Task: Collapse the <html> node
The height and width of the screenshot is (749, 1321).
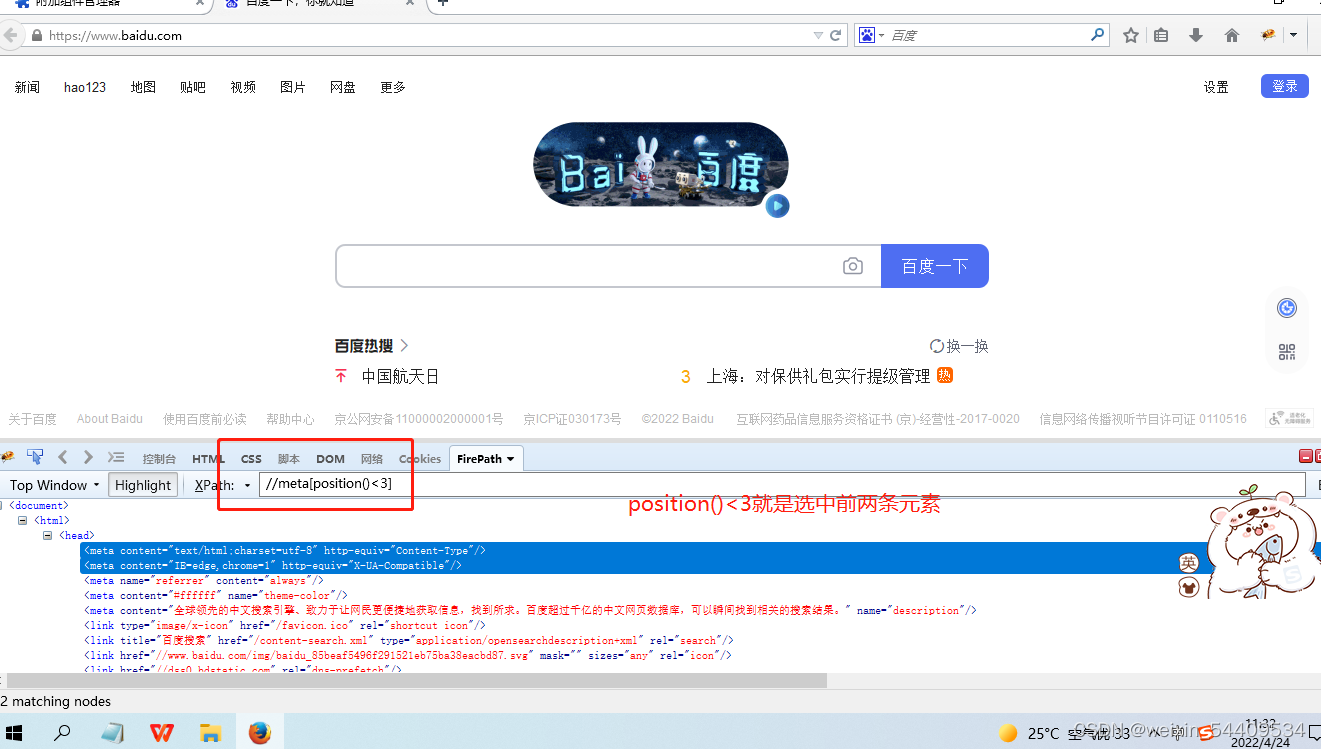Action: pyautogui.click(x=23, y=520)
